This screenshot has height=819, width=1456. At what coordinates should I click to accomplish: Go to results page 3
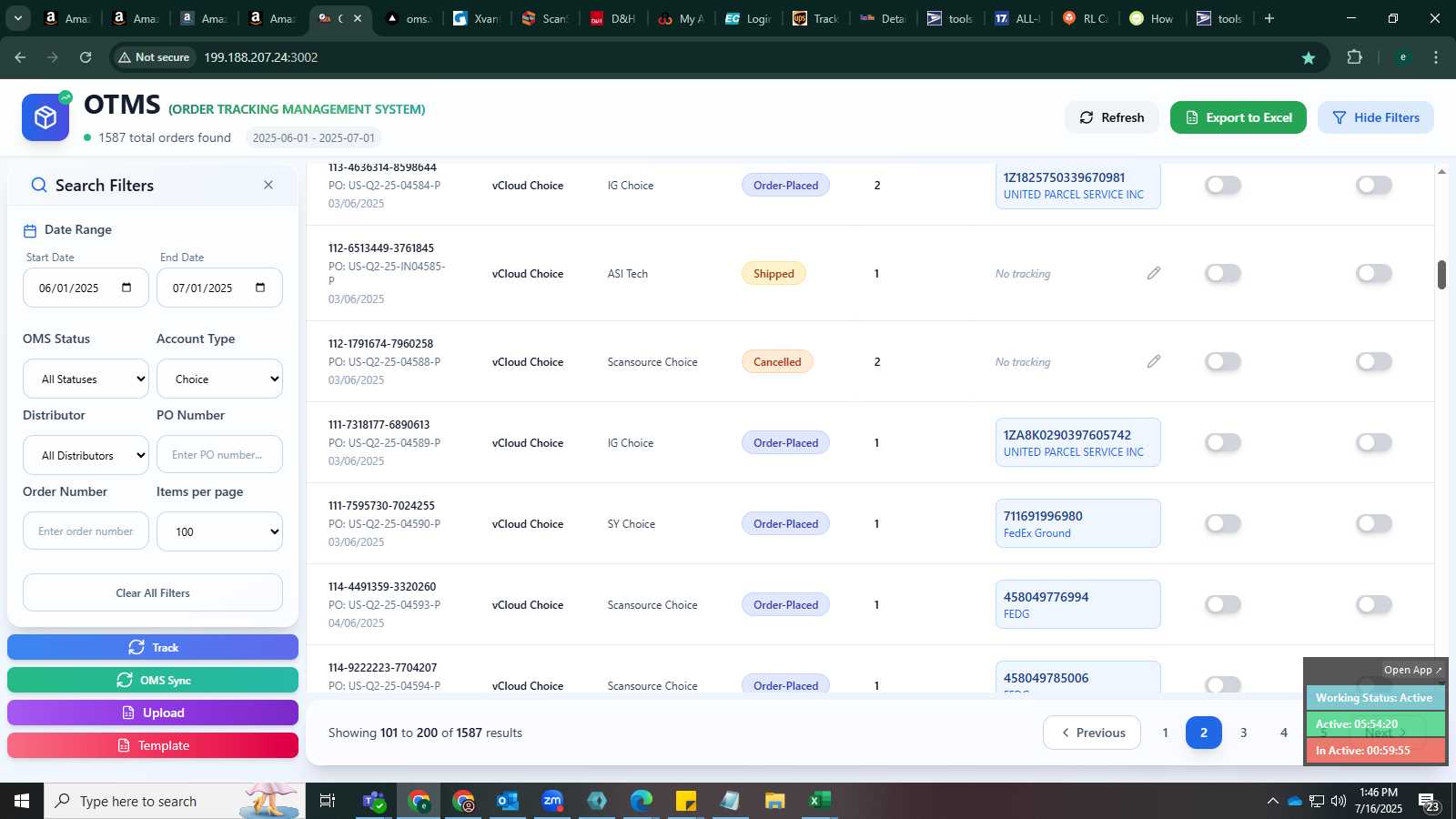[1244, 733]
